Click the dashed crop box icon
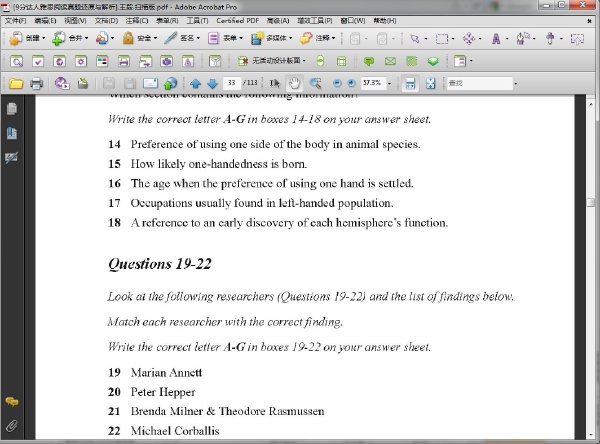This screenshot has height=444, width=600. [x=577, y=38]
